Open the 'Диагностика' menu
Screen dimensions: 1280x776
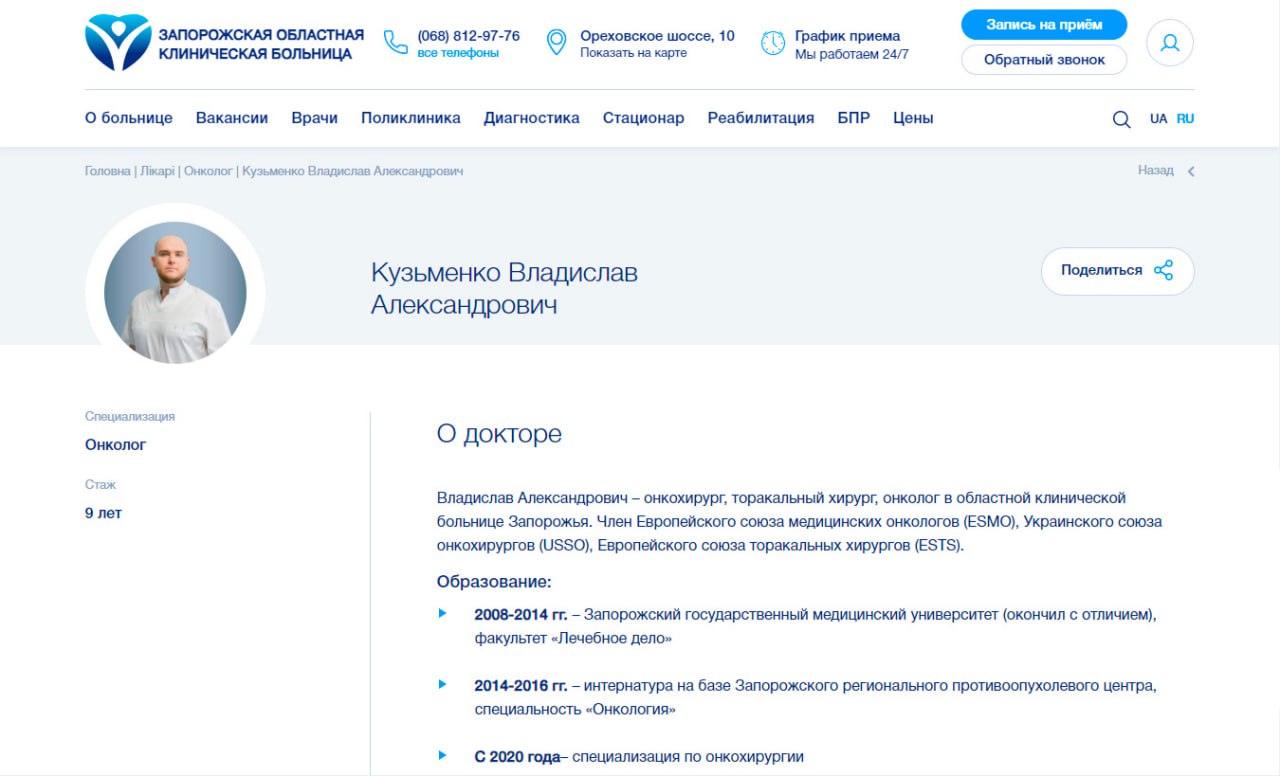(532, 118)
